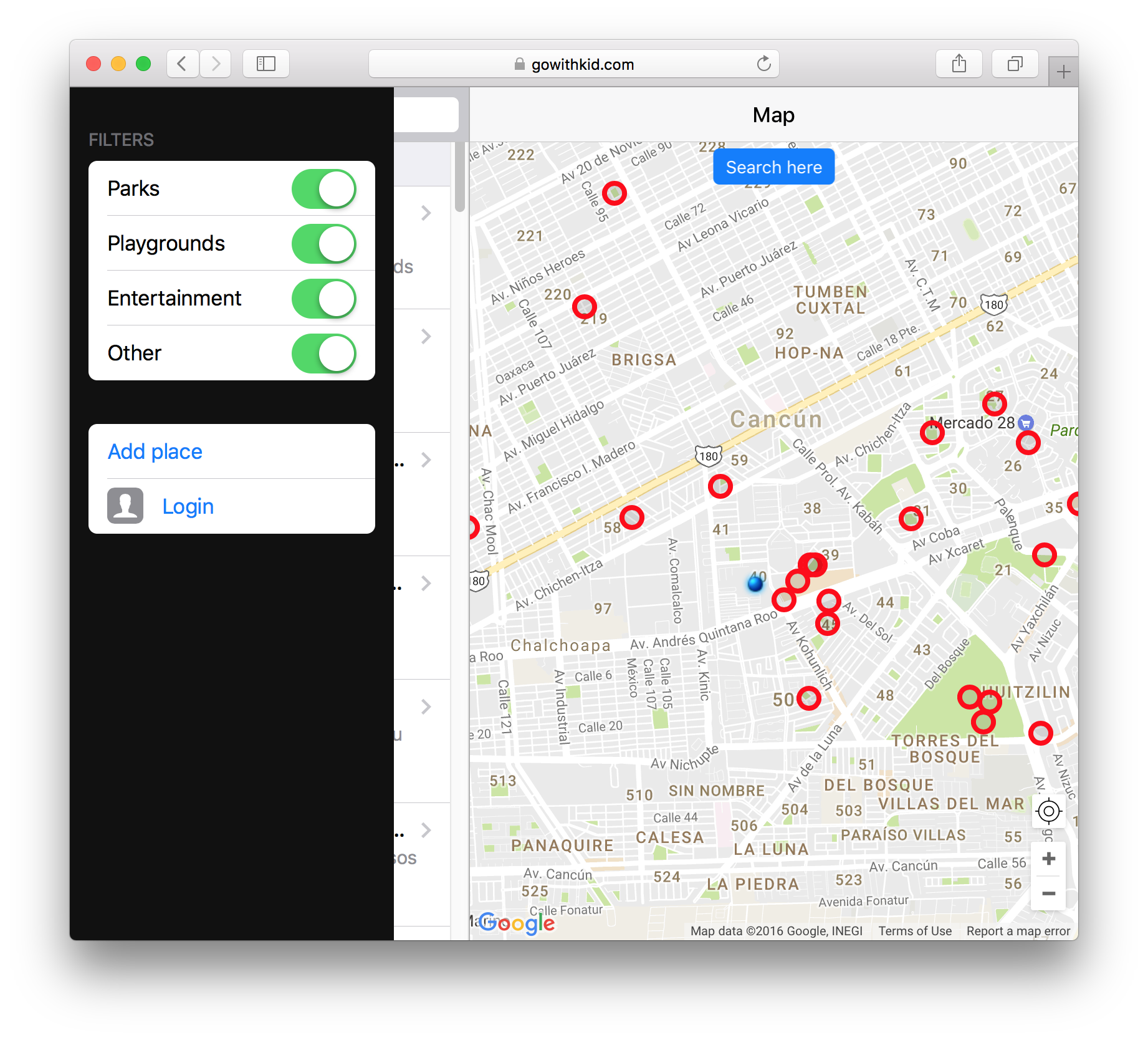This screenshot has height=1040, width=1148.
Task: Show all tabs overview
Action: 1015,64
